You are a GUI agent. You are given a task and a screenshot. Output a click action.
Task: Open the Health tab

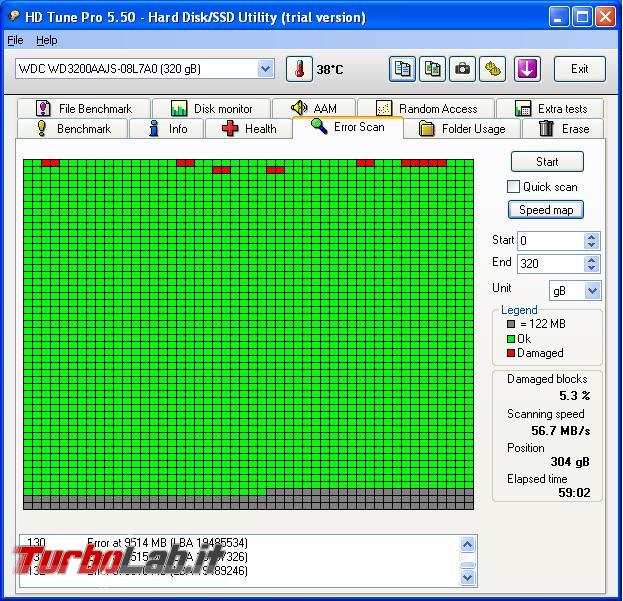tap(249, 129)
